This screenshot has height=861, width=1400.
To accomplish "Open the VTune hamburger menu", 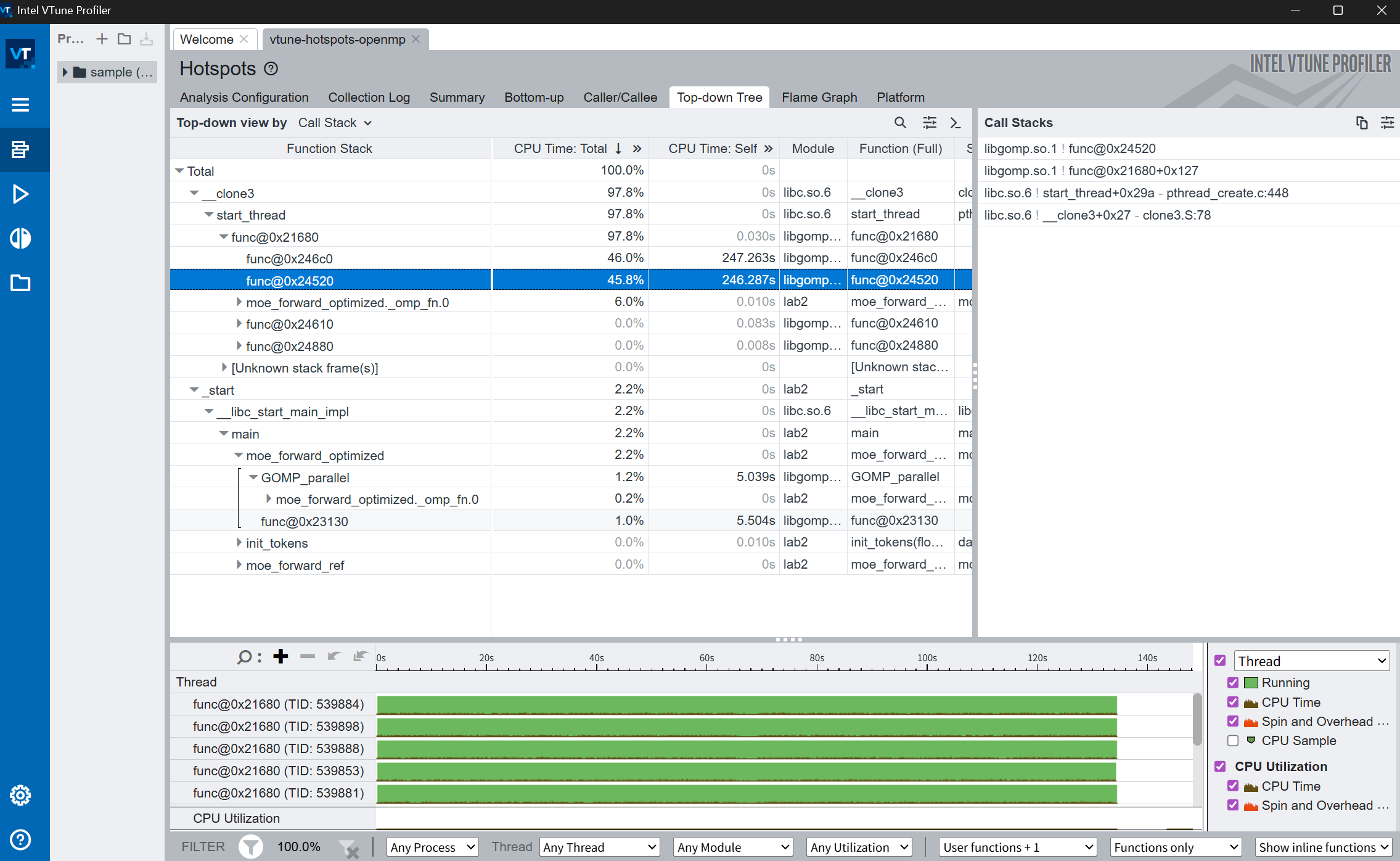I will 20,105.
